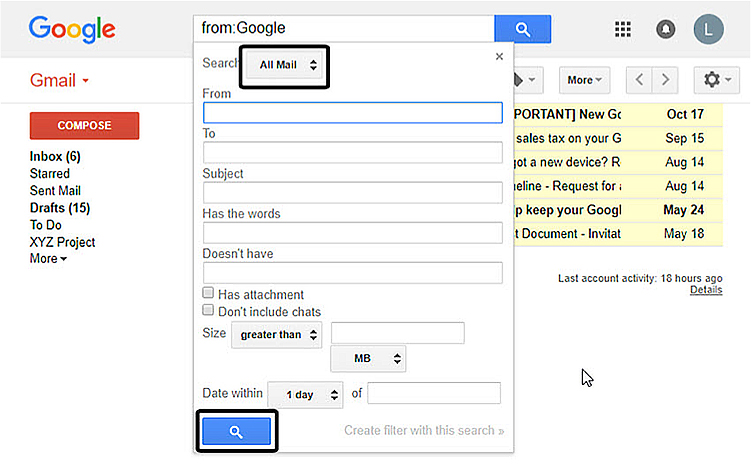Open the Google apps grid
Viewport: 751px width, 472px height.
point(623,29)
